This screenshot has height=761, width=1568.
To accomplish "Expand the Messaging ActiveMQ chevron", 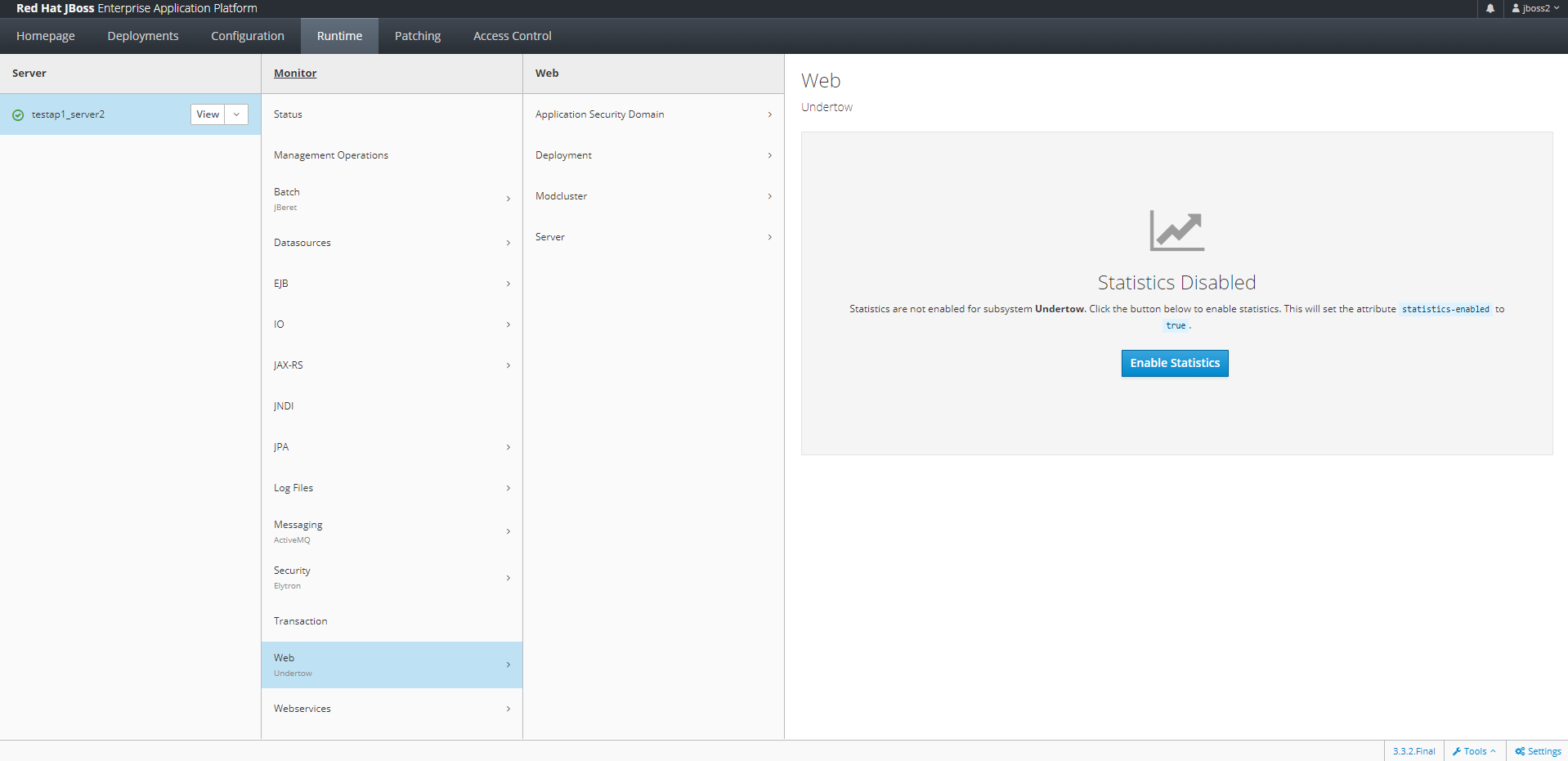I will point(508,531).
